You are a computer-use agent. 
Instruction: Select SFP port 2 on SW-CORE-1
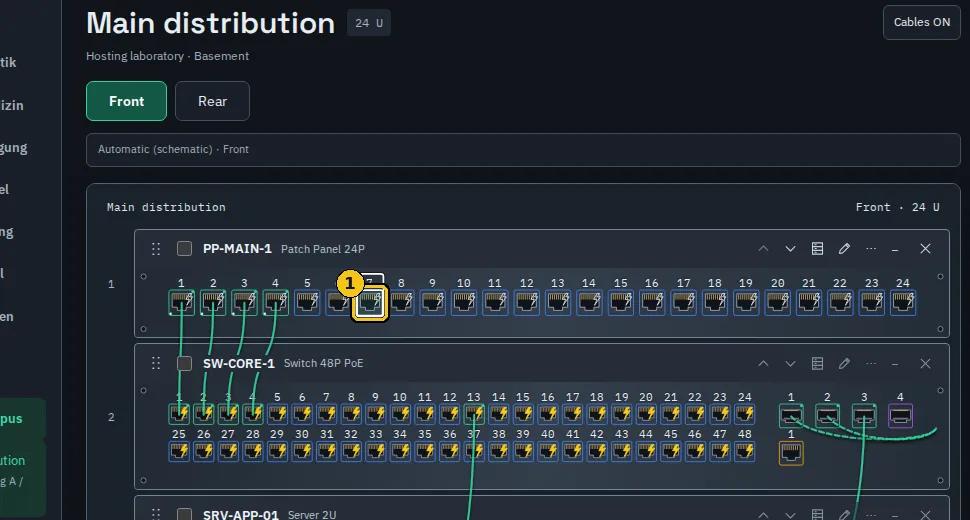click(x=827, y=416)
